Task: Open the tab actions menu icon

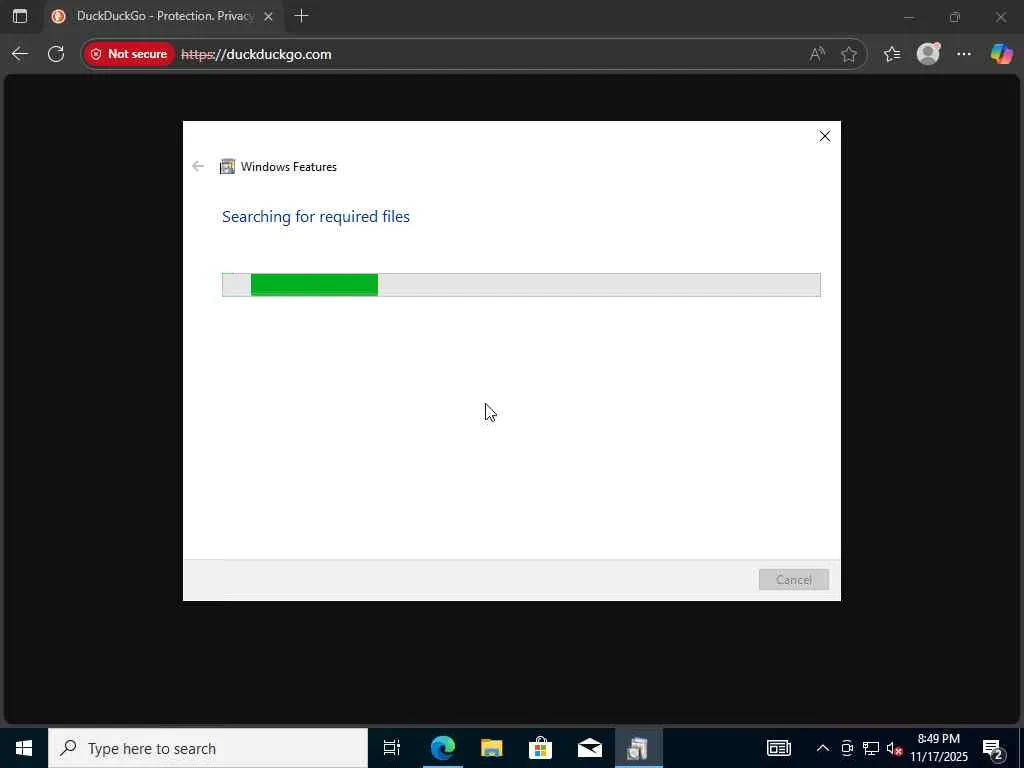Action: click(x=20, y=16)
